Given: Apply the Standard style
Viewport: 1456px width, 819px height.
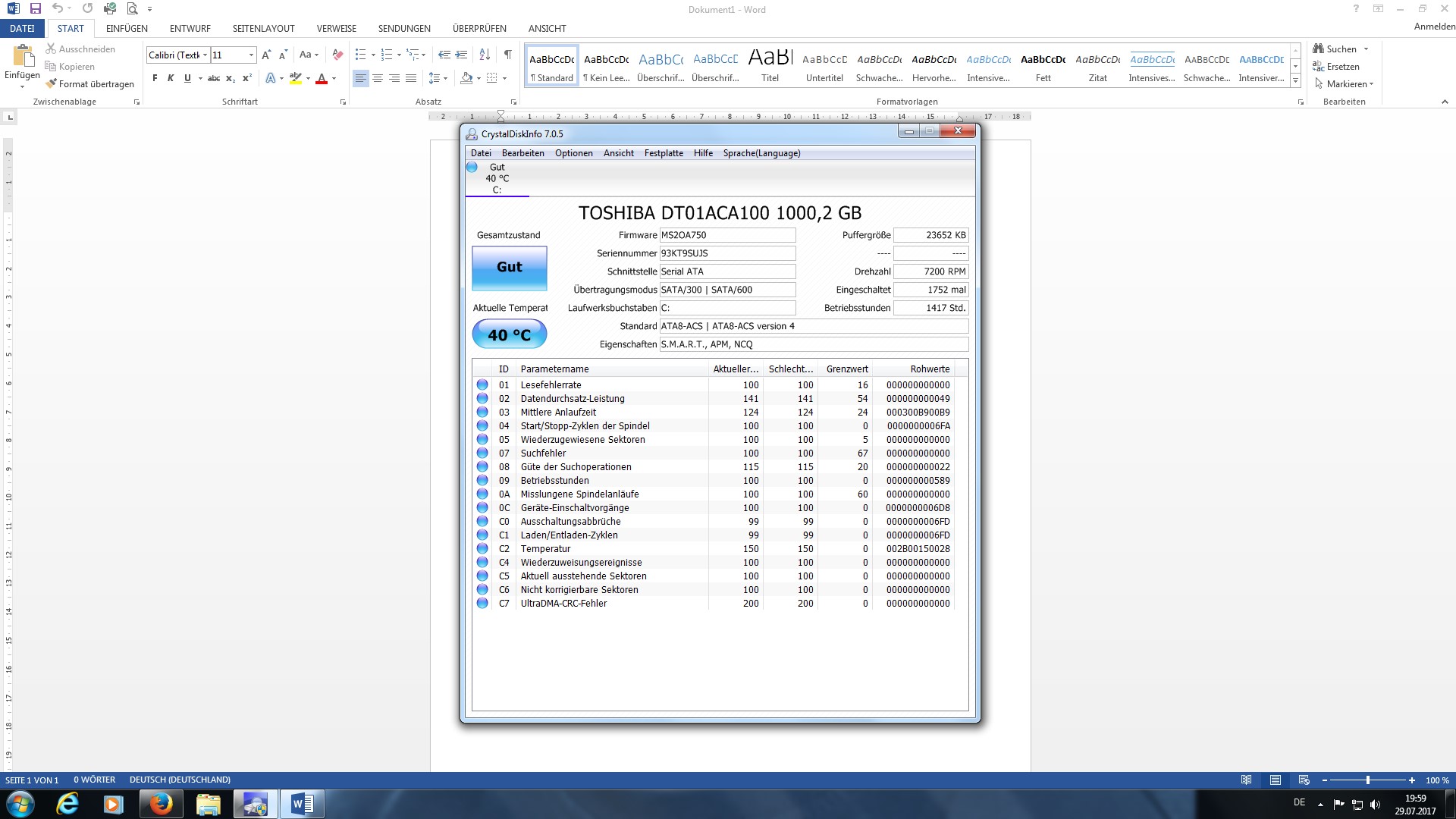Looking at the screenshot, I should 552,65.
